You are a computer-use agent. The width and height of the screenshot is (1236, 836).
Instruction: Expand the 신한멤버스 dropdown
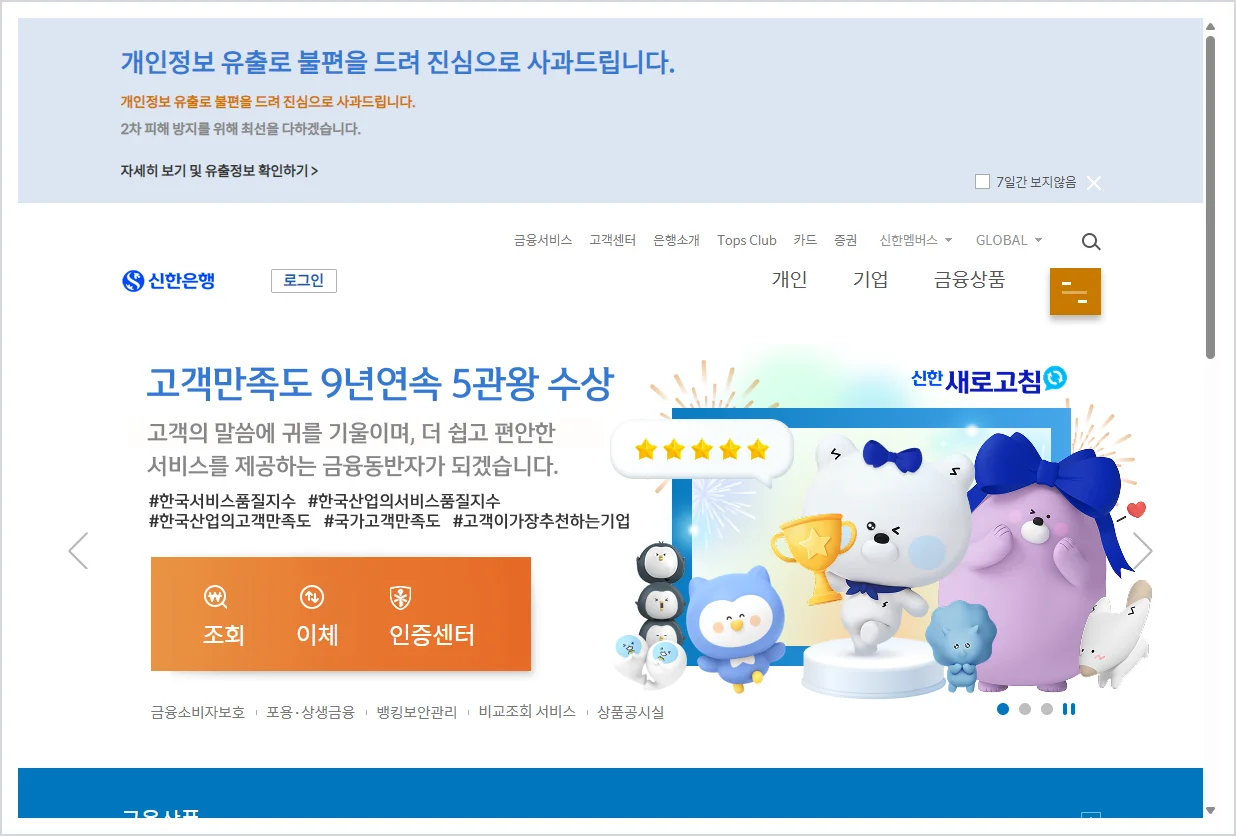click(x=916, y=240)
